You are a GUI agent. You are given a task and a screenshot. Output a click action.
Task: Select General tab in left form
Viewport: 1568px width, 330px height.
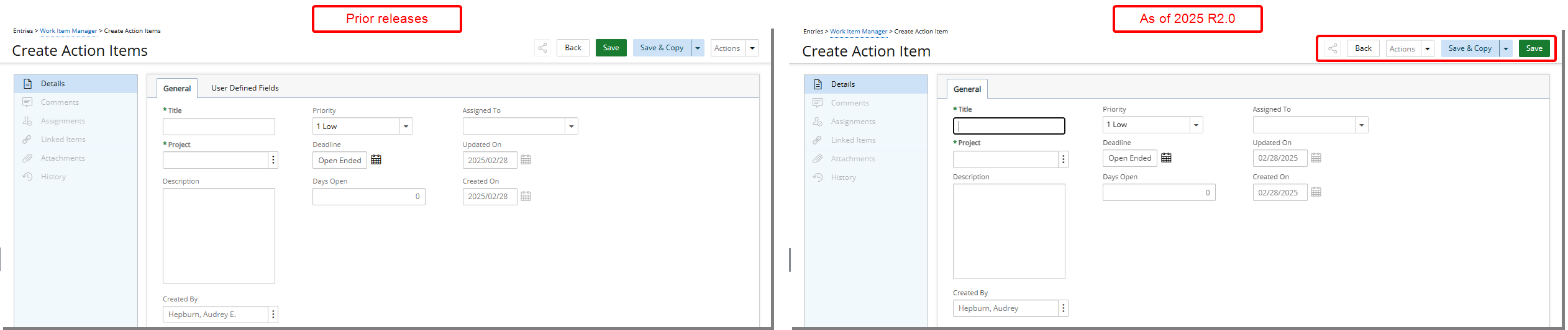(x=177, y=88)
